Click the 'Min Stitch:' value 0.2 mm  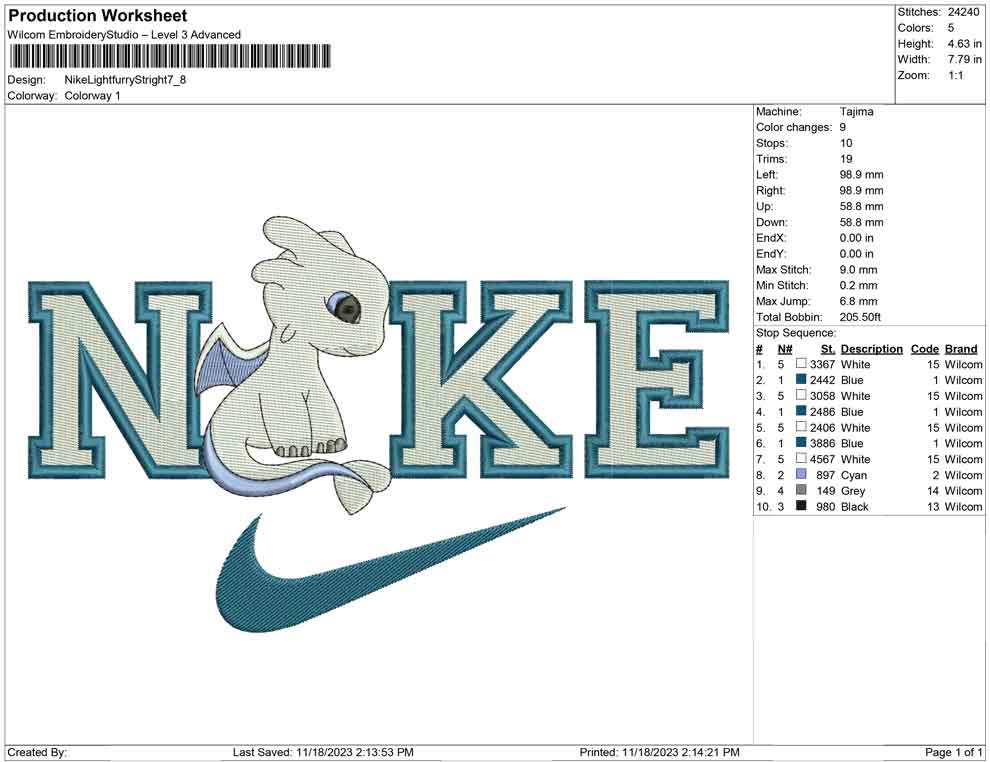[x=858, y=285]
